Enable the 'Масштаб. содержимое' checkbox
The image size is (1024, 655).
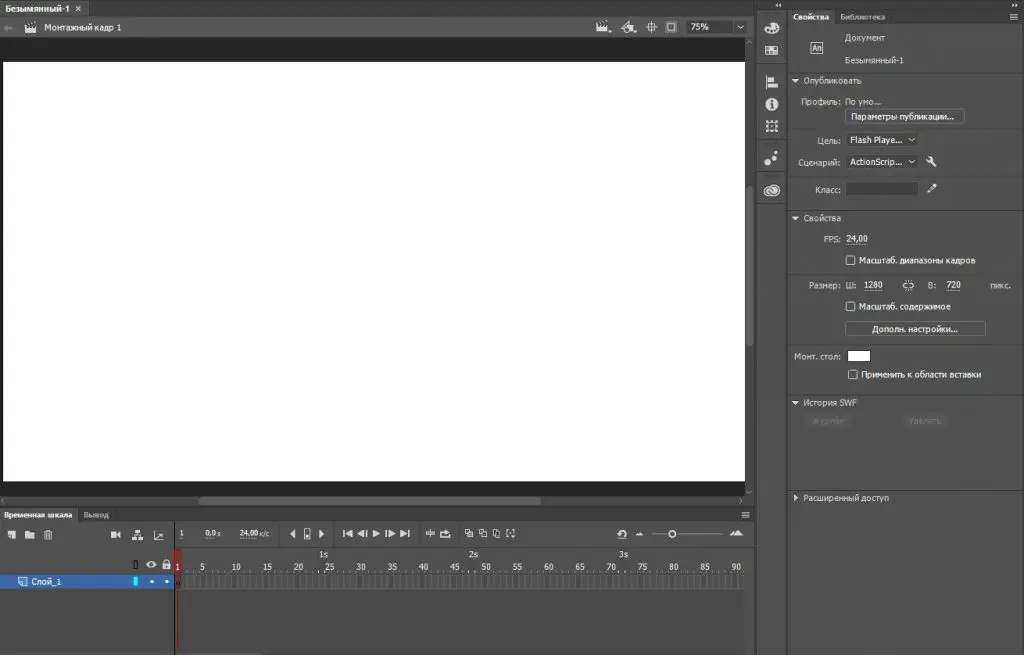pyautogui.click(x=850, y=306)
